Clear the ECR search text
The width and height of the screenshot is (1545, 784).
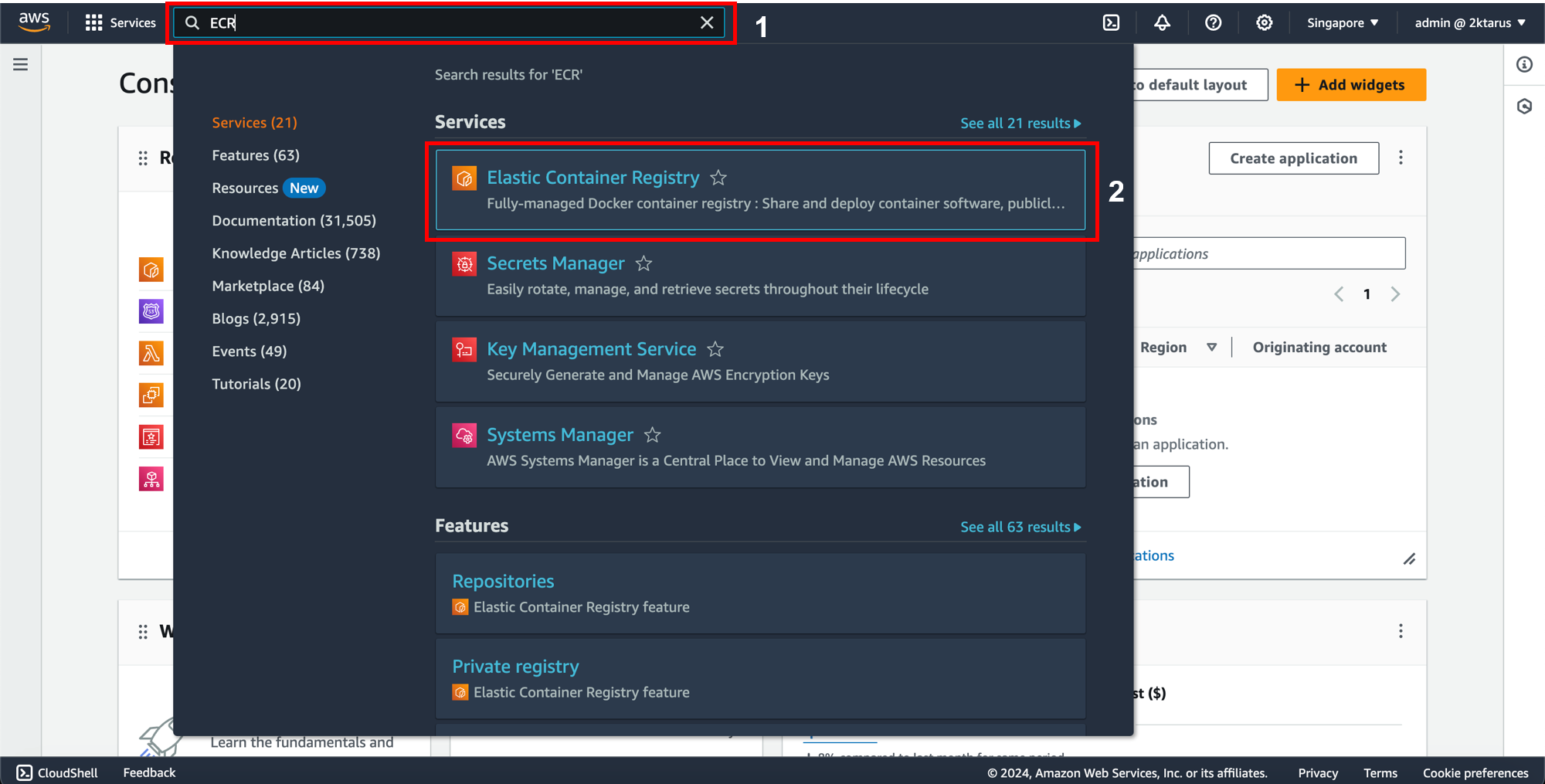coord(707,22)
